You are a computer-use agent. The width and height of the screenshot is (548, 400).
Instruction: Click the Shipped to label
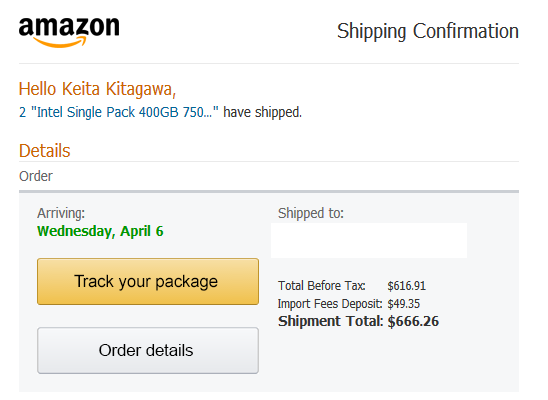point(311,213)
